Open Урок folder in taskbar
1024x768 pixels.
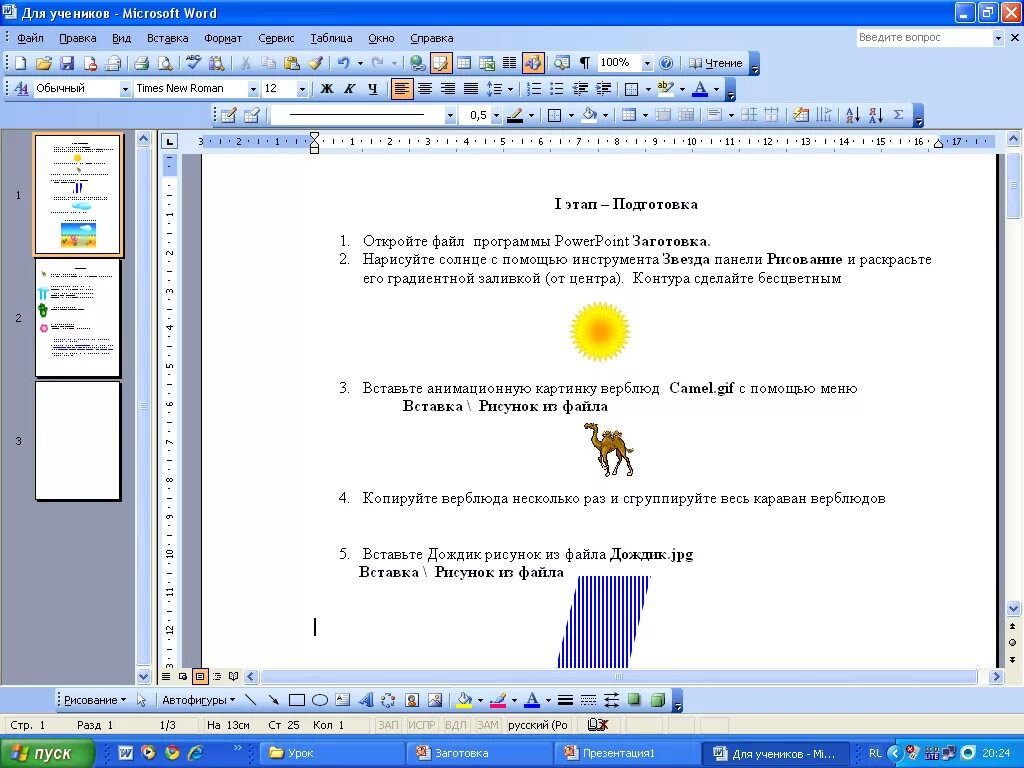pyautogui.click(x=332, y=753)
